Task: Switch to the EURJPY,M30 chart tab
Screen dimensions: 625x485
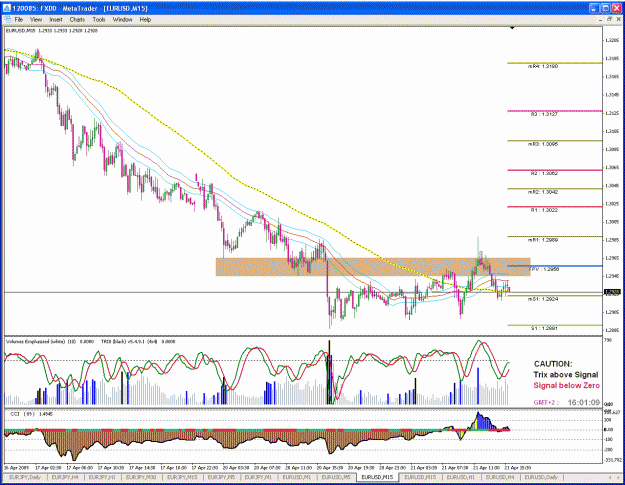Action: pyautogui.click(x=141, y=477)
